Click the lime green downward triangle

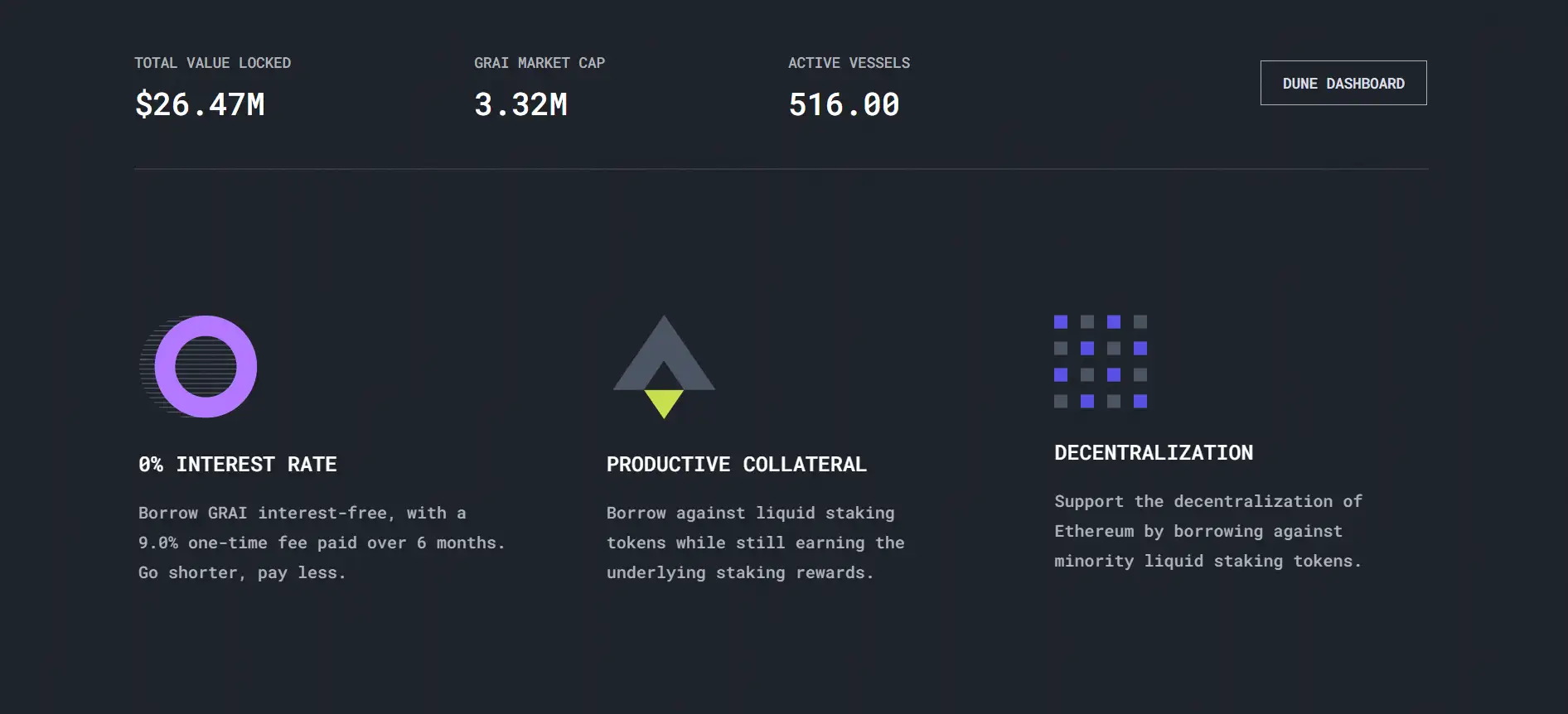pyautogui.click(x=663, y=403)
